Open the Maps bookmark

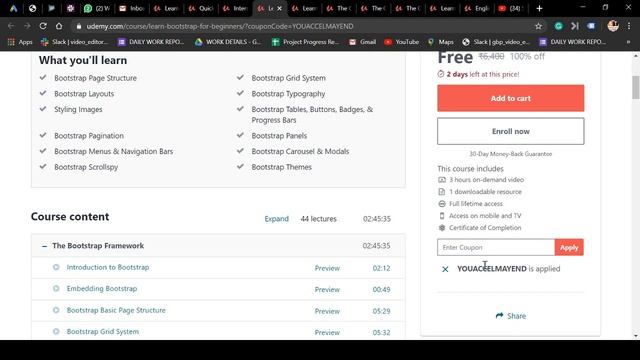point(440,42)
